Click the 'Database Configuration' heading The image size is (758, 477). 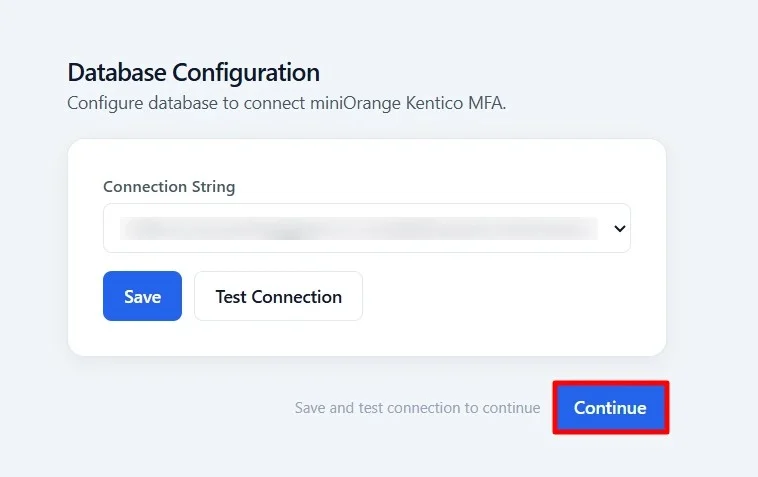click(x=193, y=72)
